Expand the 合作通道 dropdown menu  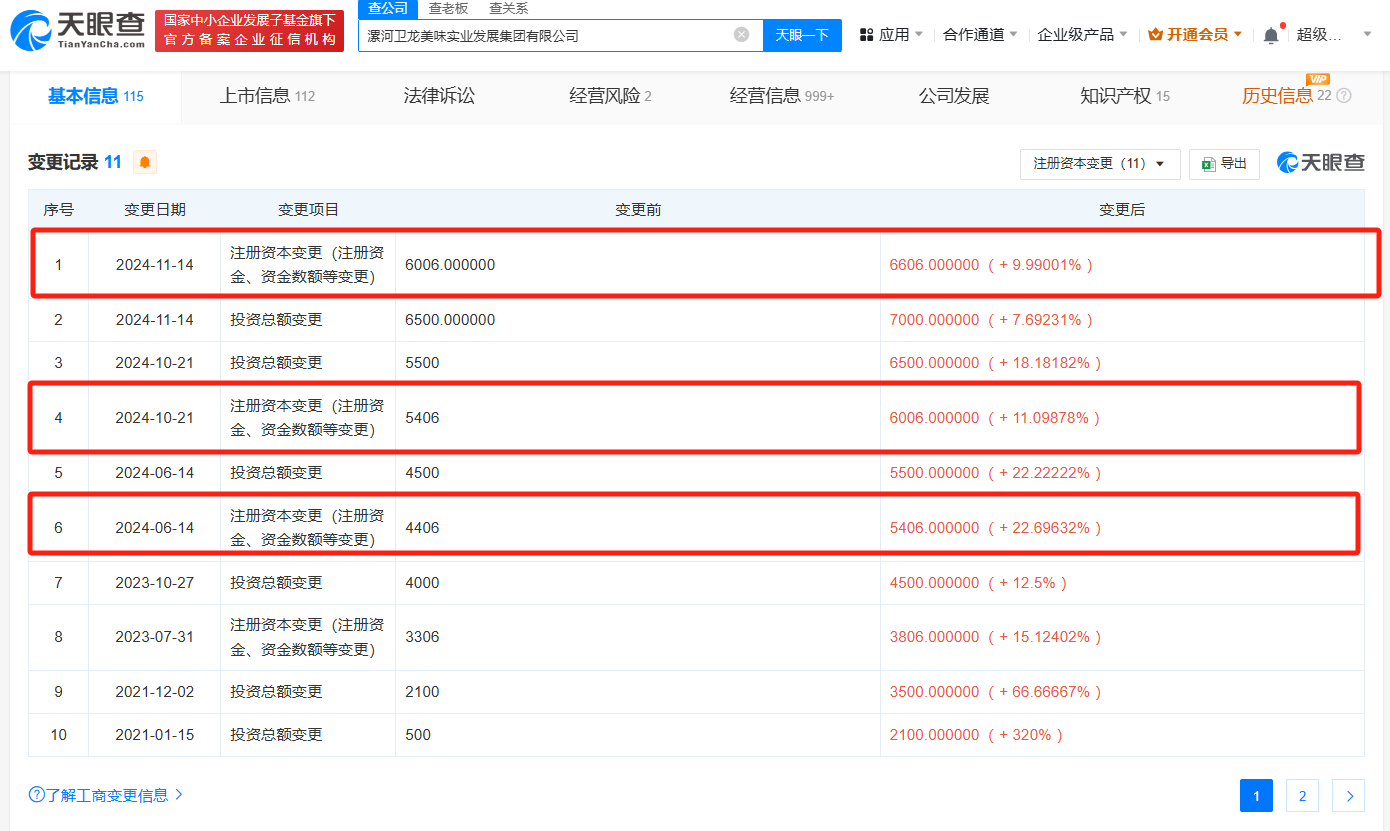click(x=980, y=35)
